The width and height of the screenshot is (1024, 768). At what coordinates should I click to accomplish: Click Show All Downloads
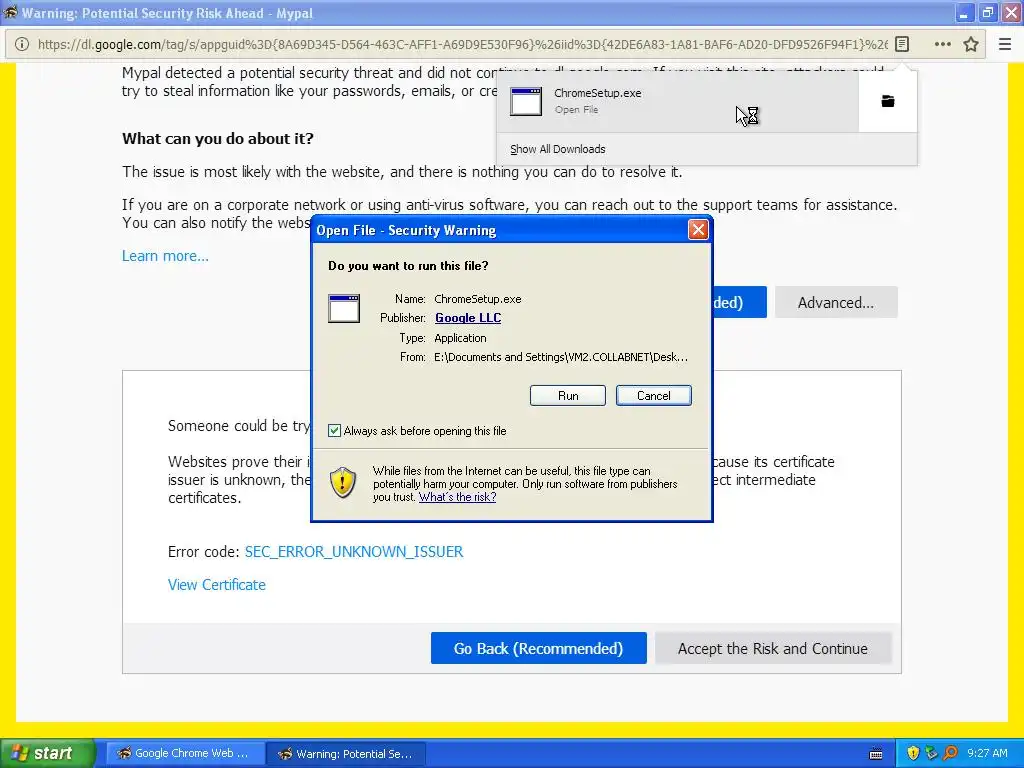coord(558,149)
